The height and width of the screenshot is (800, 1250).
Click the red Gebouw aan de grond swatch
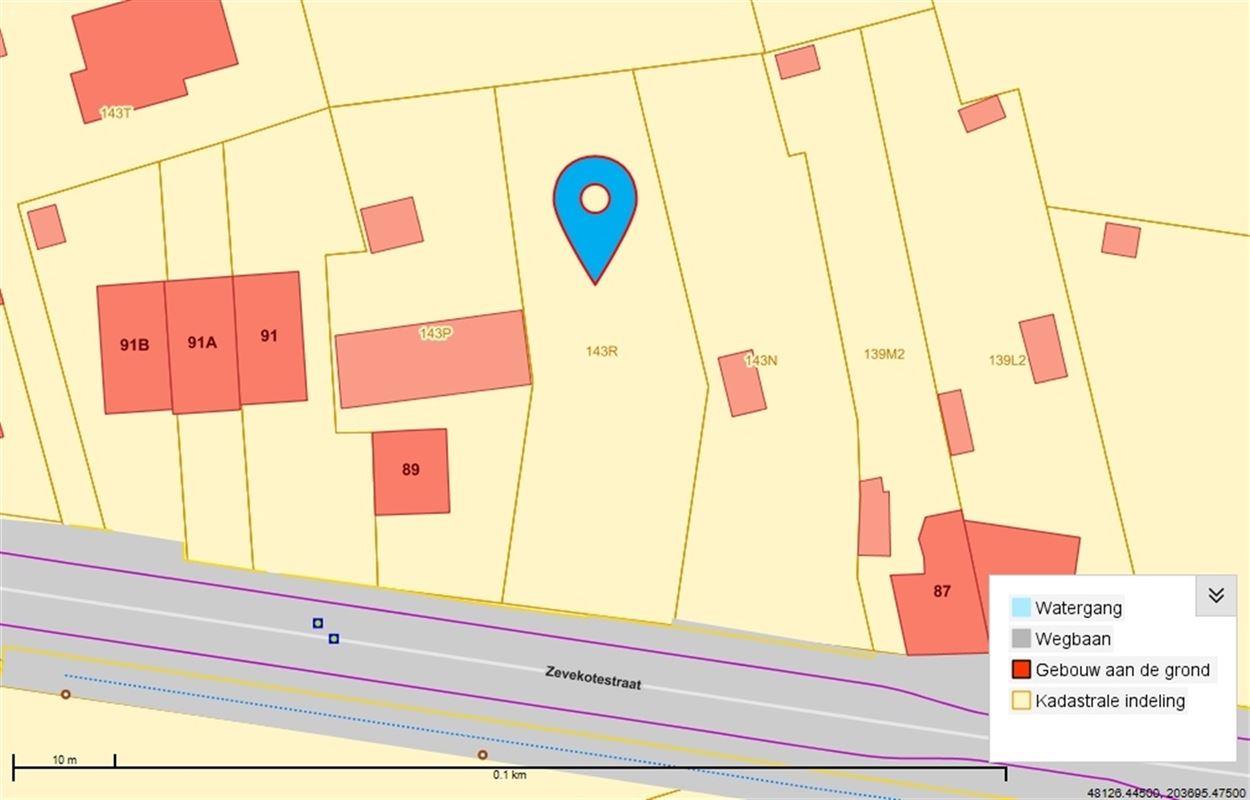[x=1020, y=670]
